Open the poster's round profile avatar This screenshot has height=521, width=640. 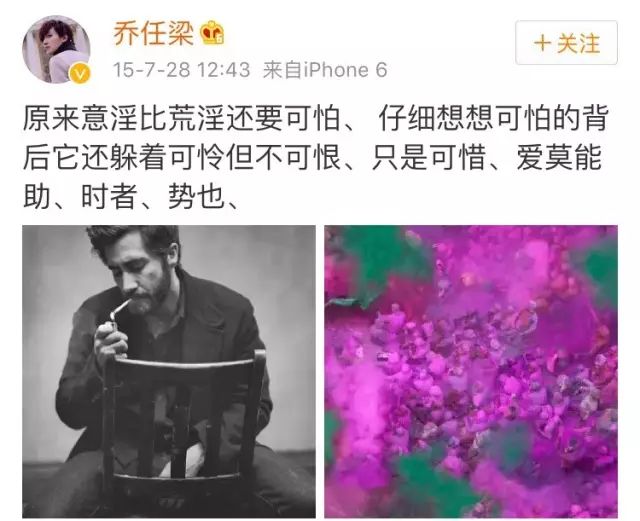pyautogui.click(x=56, y=49)
